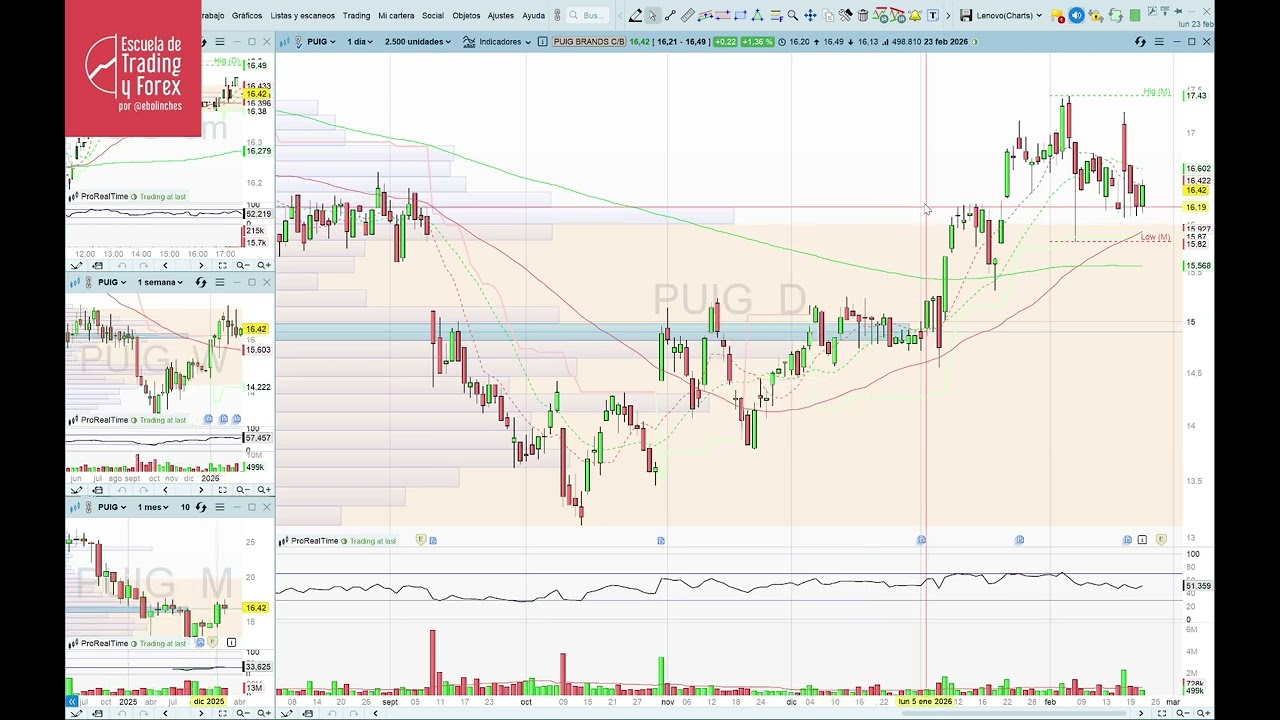Open PUIG dropdown in weekly chart panel
This screenshot has width=1280, height=720.
click(x=112, y=282)
